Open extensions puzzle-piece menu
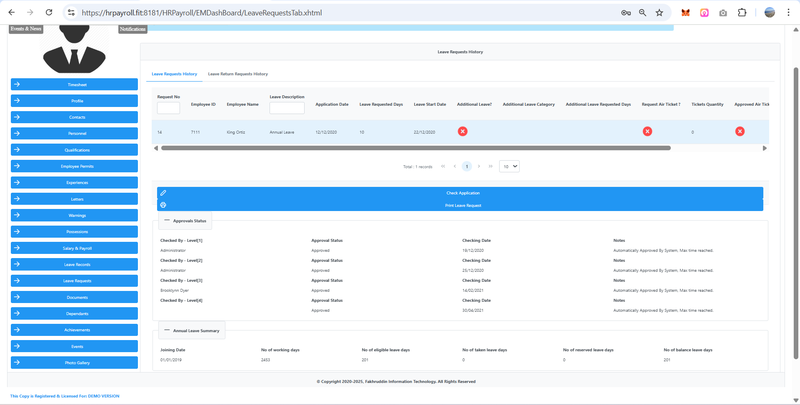Viewport: 800px width, 405px height. tap(742, 13)
